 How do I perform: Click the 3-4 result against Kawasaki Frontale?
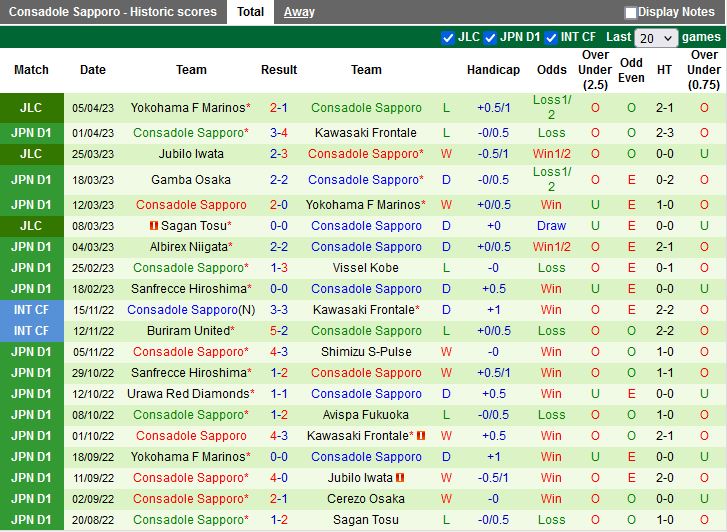pyautogui.click(x=279, y=133)
